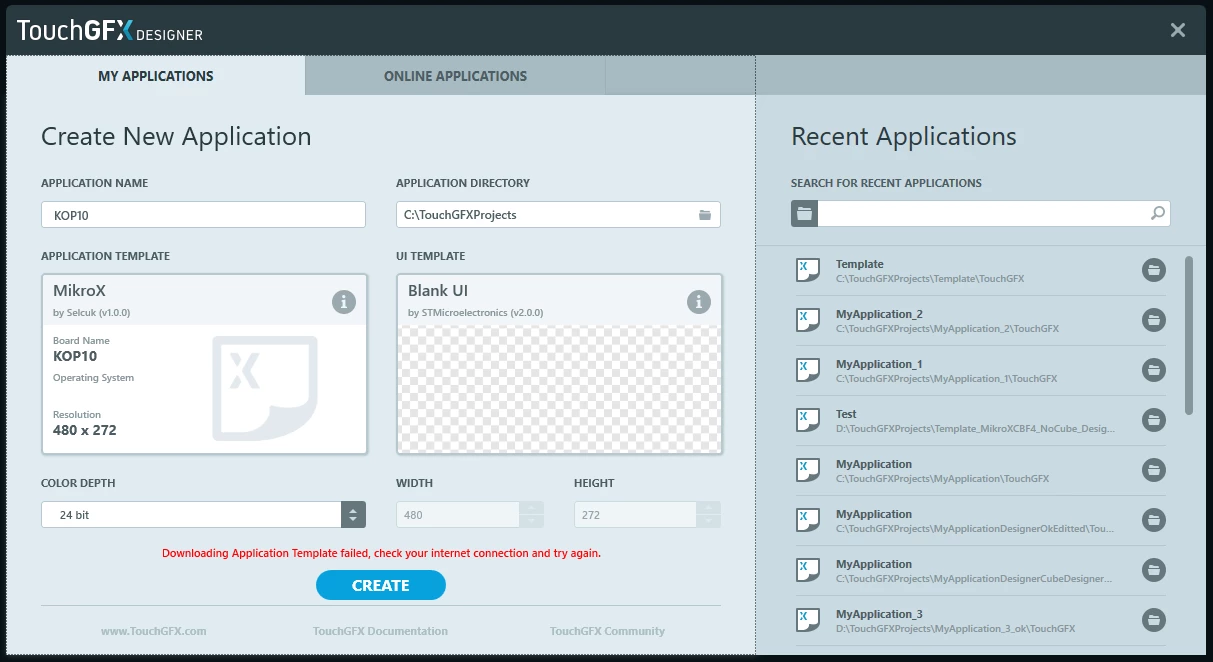
Task: Open folder location for MyApplication_3
Action: pos(1154,620)
